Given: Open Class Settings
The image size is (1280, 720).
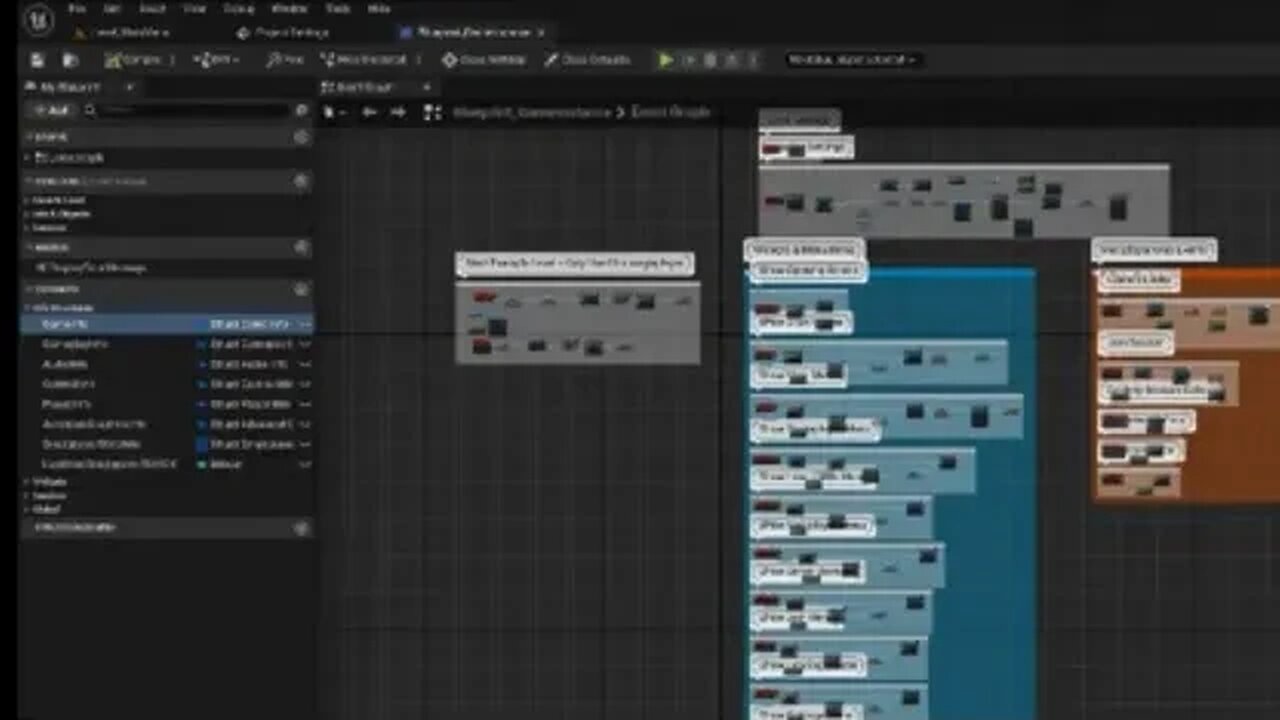Looking at the screenshot, I should click(x=484, y=60).
